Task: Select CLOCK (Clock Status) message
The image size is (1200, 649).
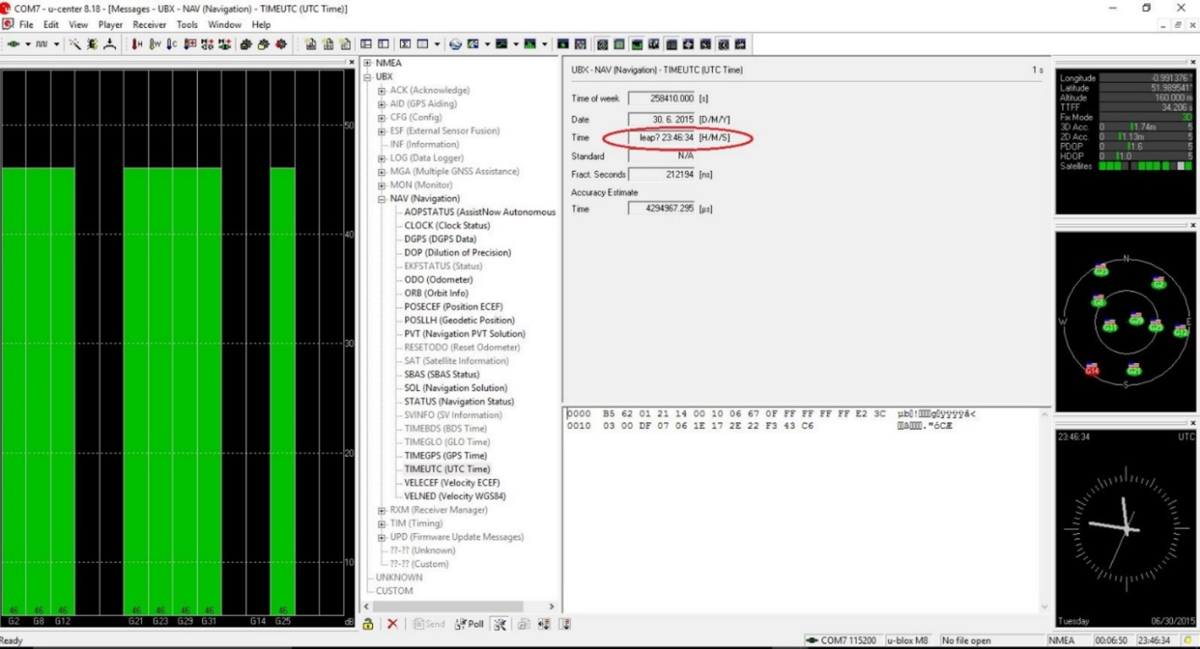Action: coord(447,226)
